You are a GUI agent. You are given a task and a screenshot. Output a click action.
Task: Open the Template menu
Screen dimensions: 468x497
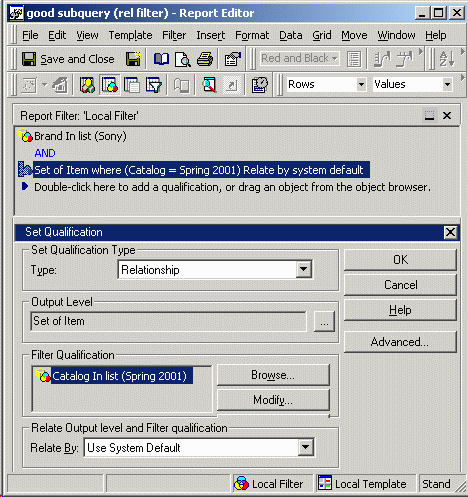(130, 35)
